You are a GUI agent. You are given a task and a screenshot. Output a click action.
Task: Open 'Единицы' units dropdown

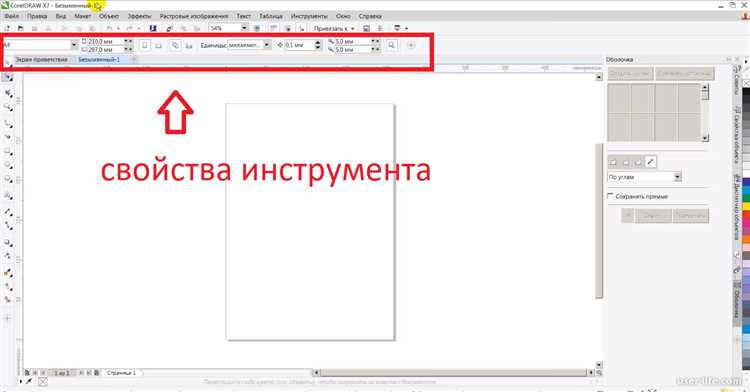coord(267,45)
